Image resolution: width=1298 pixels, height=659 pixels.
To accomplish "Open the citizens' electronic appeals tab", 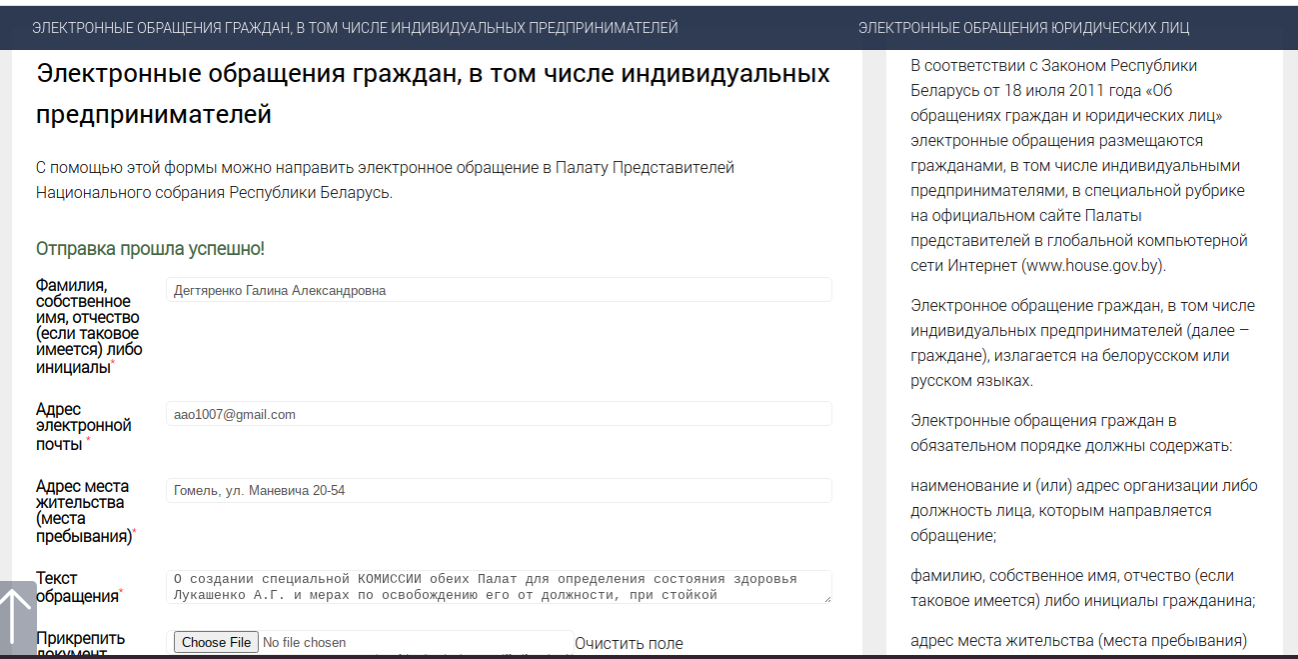I will [x=354, y=28].
